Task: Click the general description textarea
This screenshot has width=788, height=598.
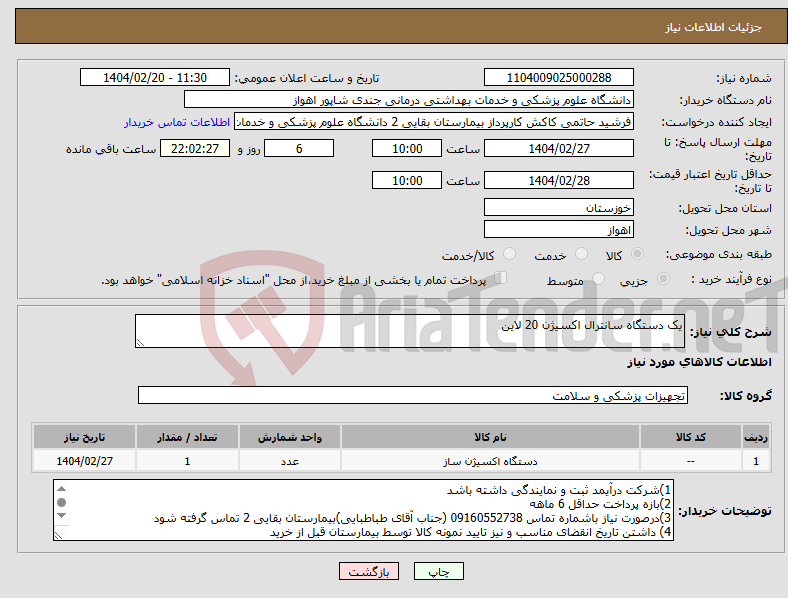Action: click(x=410, y=331)
